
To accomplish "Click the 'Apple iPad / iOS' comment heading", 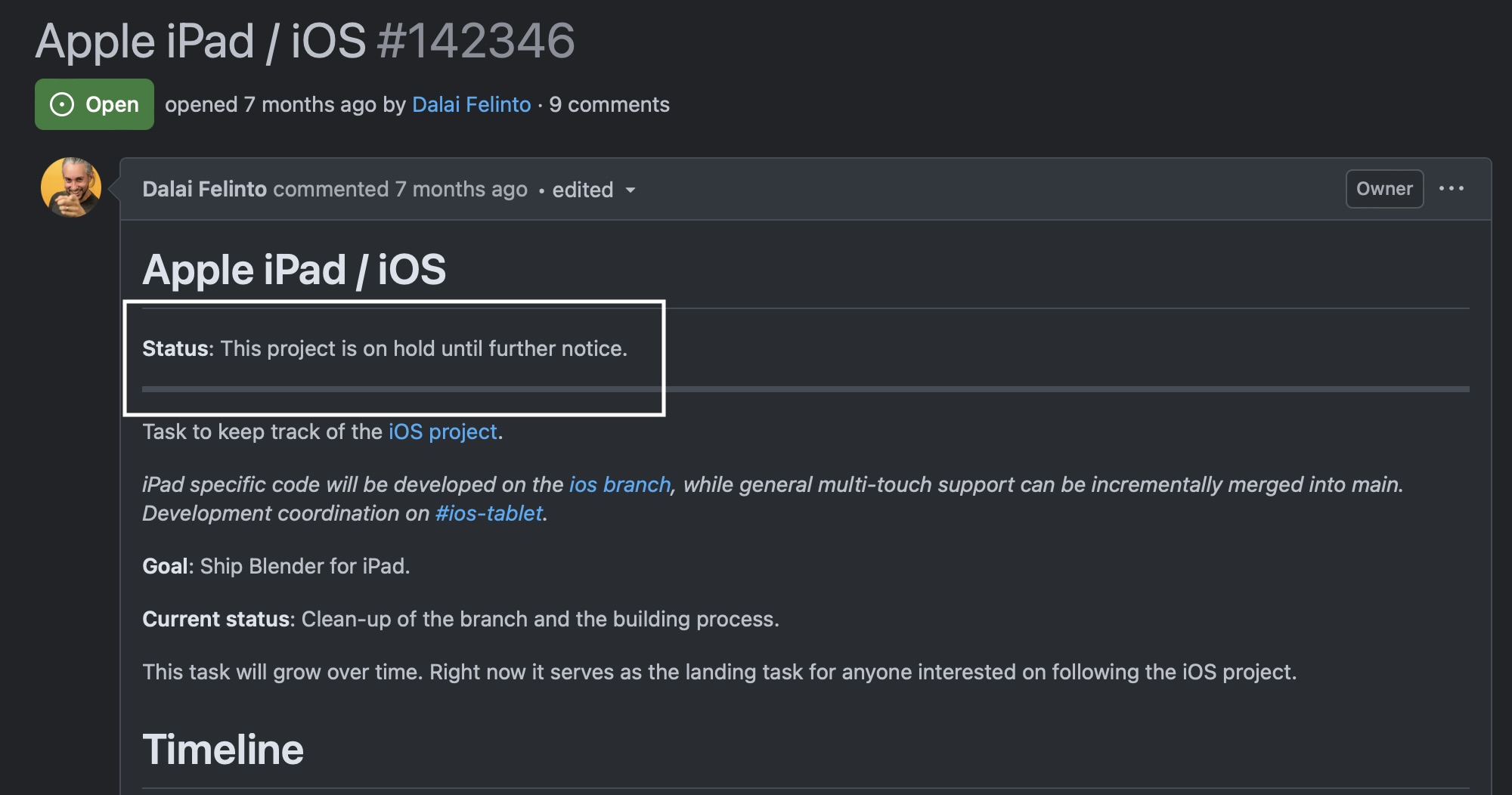I will tap(294, 270).
